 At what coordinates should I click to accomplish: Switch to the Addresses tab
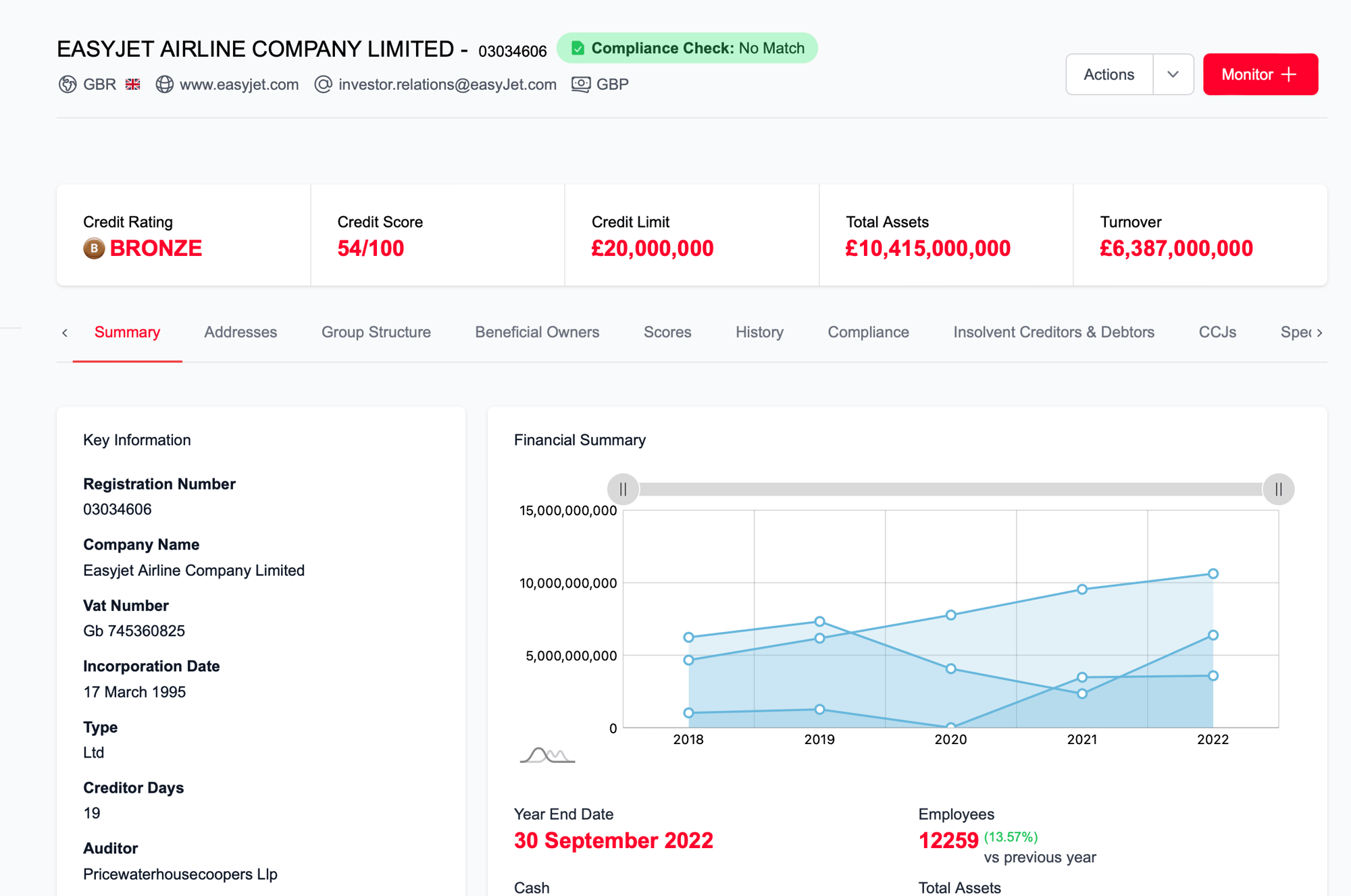[240, 332]
